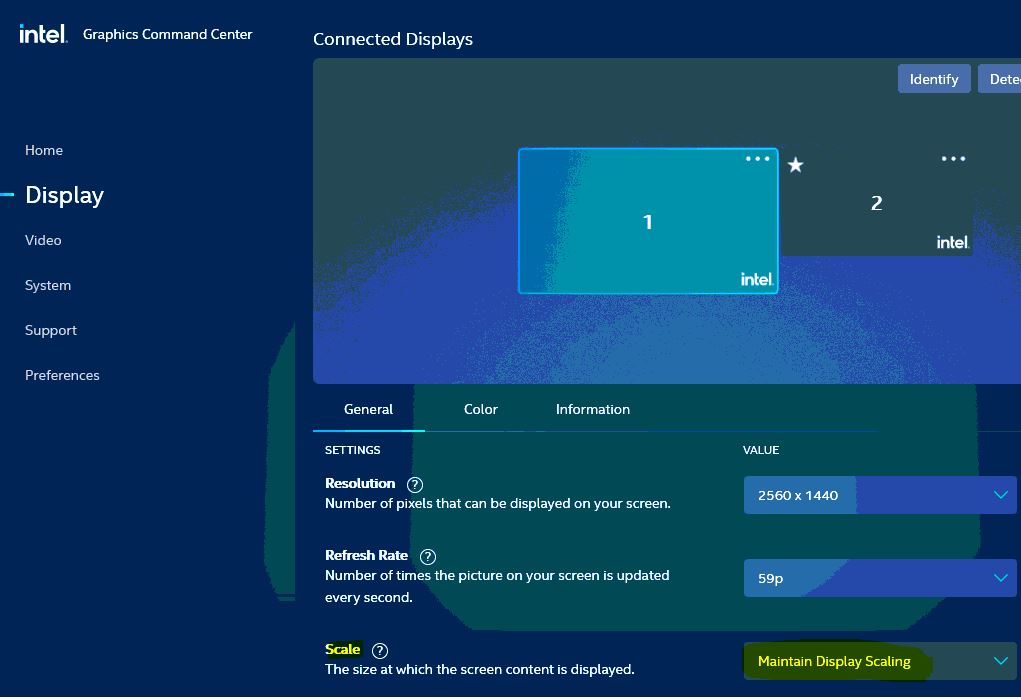Select display 1 monitor thumbnail

point(647,222)
